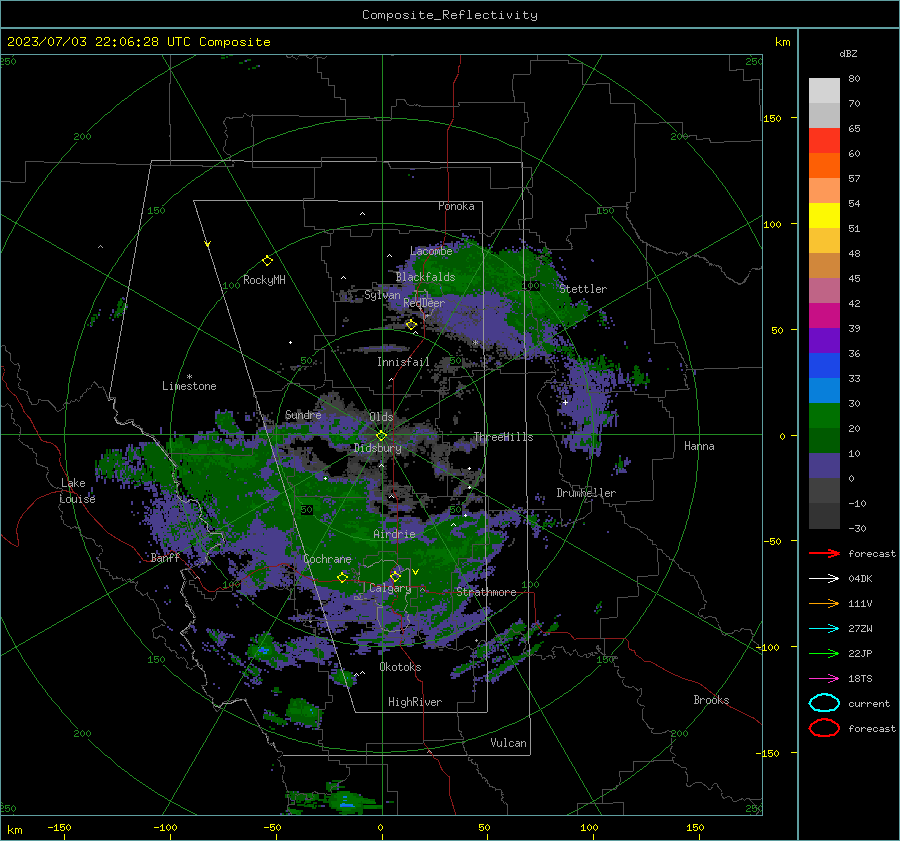Click the Lacombe town label
The width and height of the screenshot is (900, 841).
coord(431,251)
